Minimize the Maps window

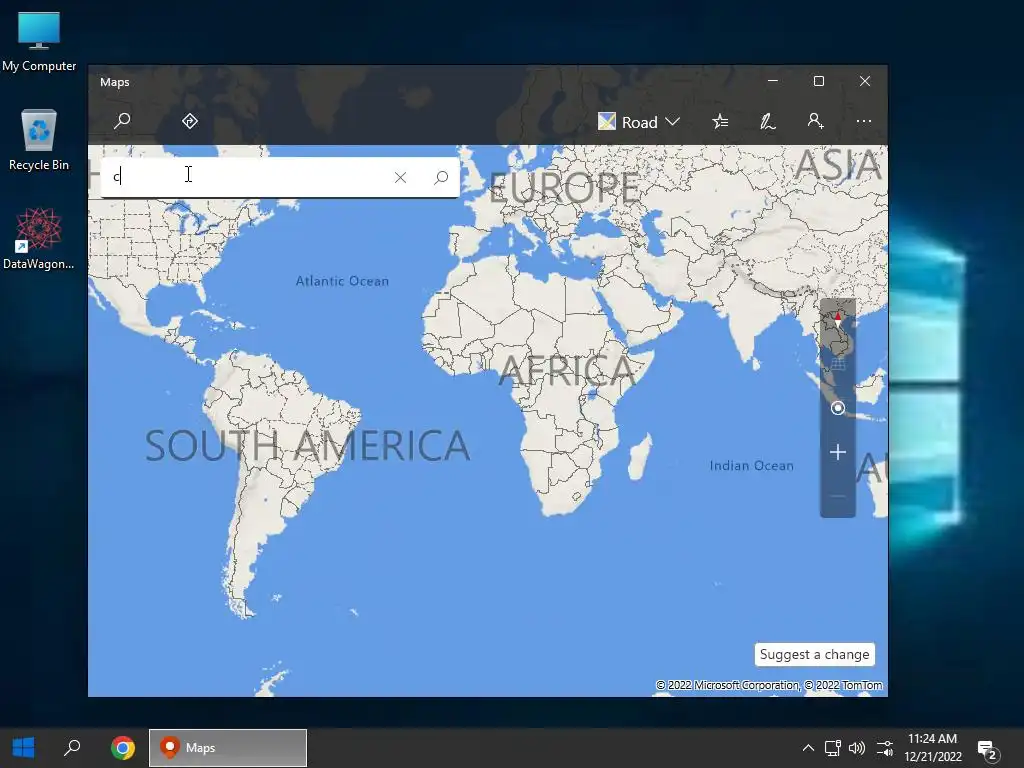pyautogui.click(x=773, y=81)
